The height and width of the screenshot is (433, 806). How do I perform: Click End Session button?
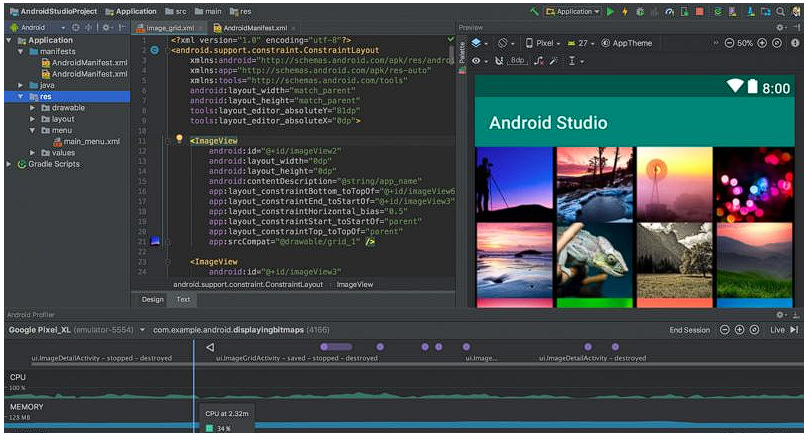click(689, 330)
